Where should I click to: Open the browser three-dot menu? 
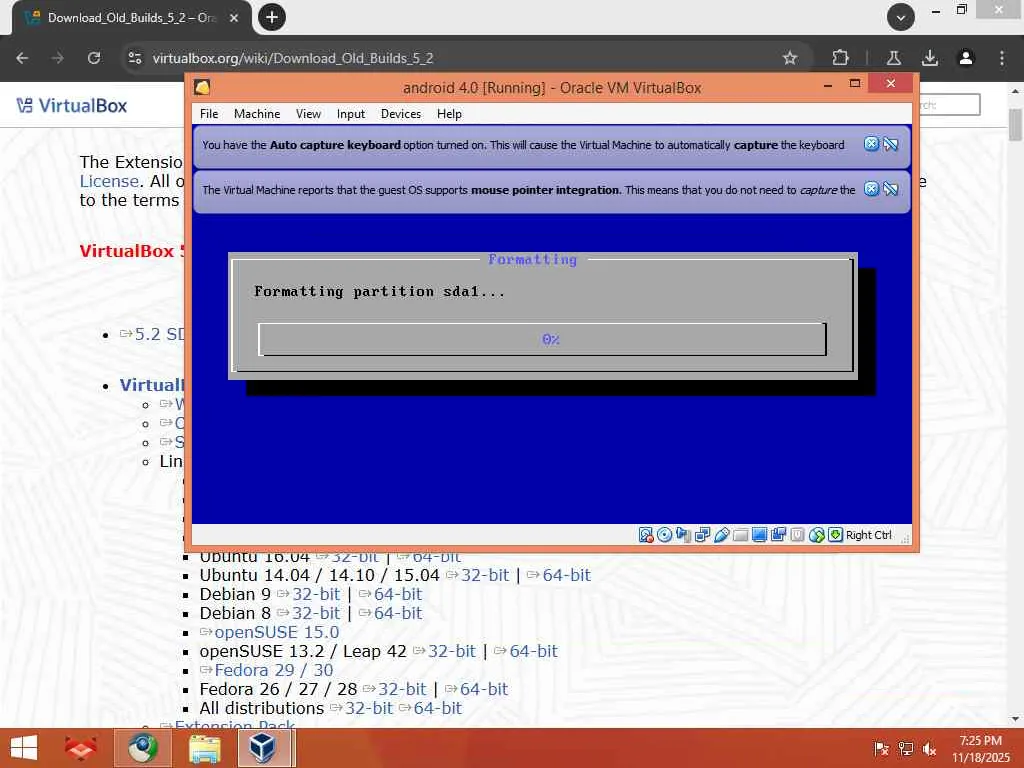1002,58
